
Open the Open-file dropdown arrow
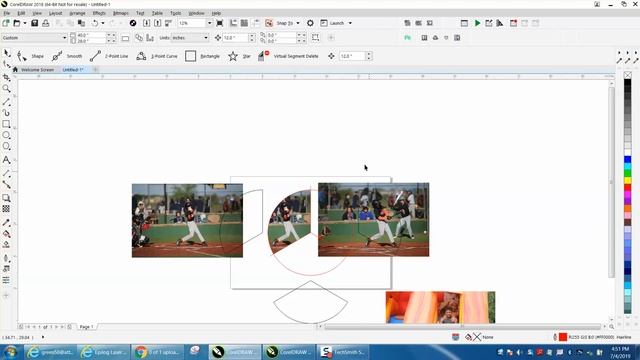[x=24, y=23]
